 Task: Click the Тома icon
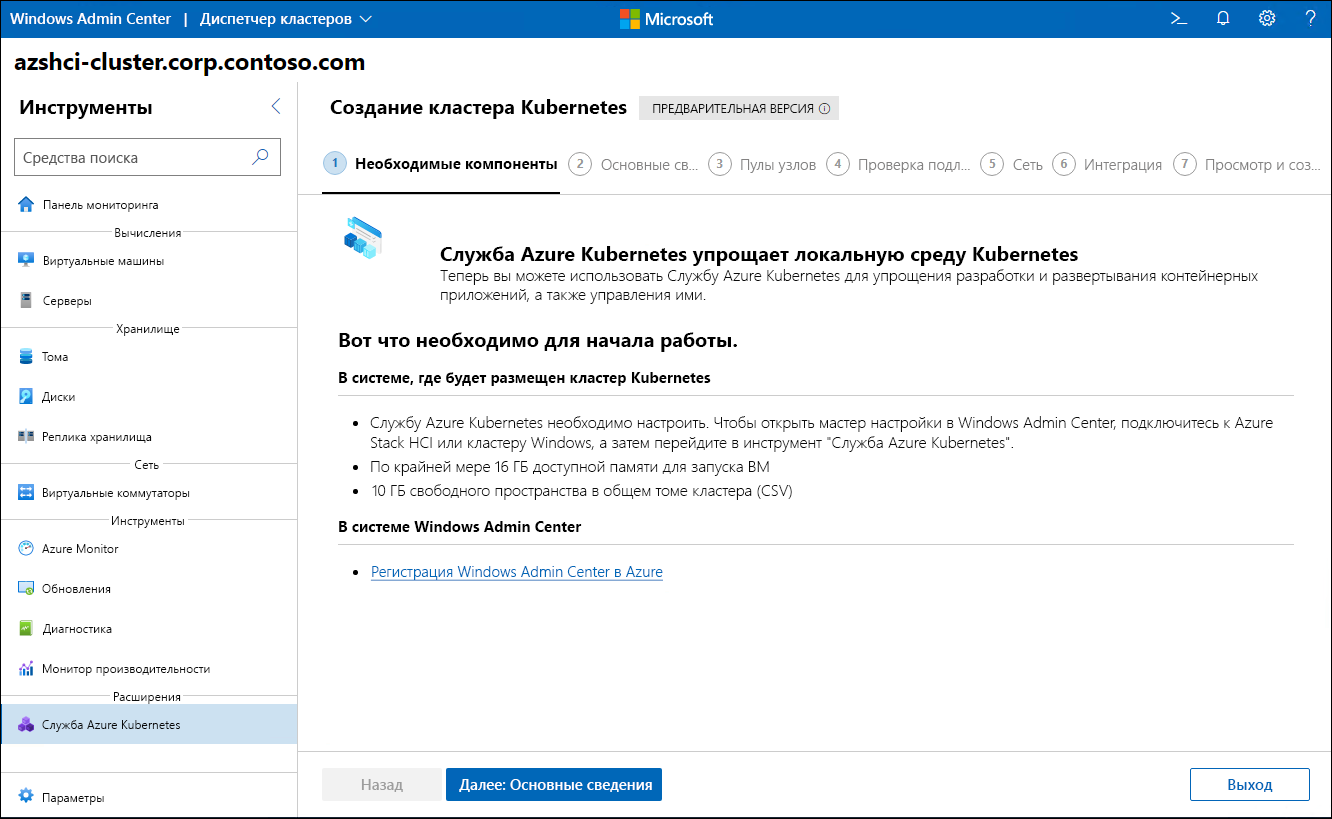click(26, 357)
